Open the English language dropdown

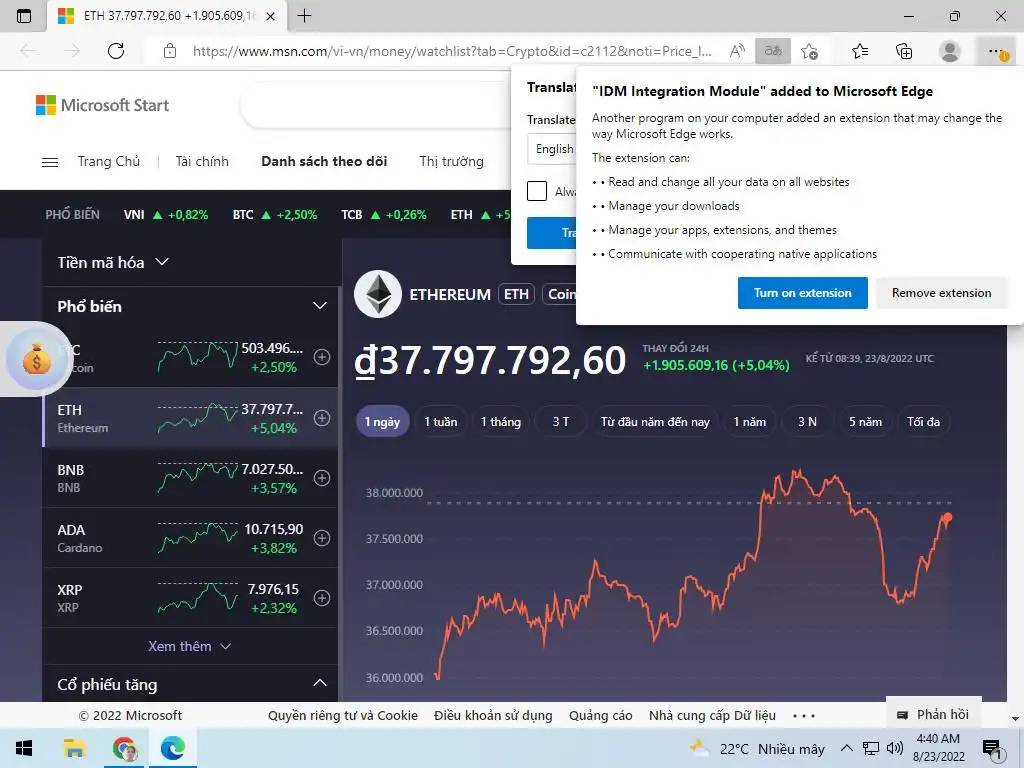click(x=552, y=149)
